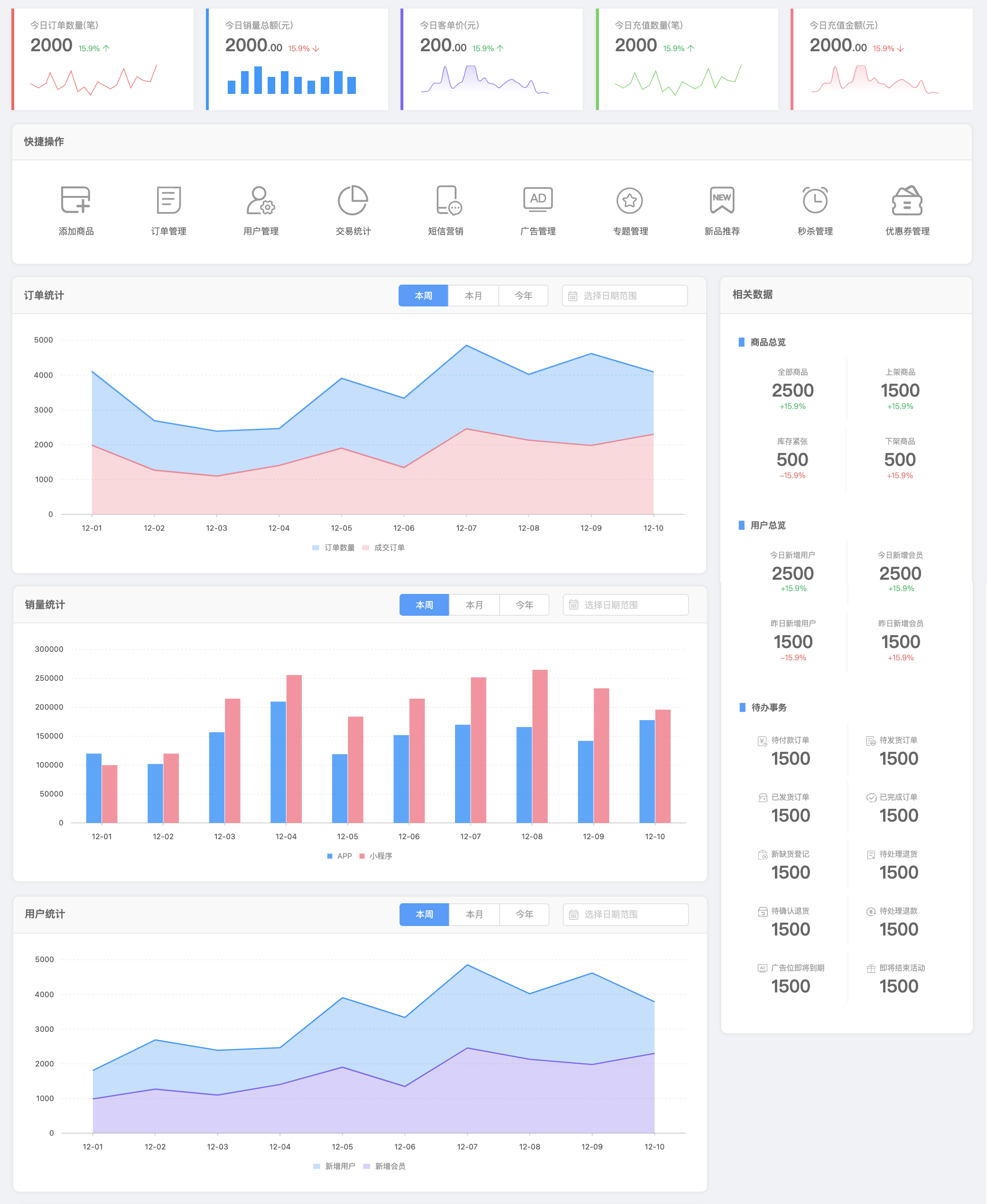Open the 专题管理 star icon
The image size is (987, 1204).
point(629,200)
